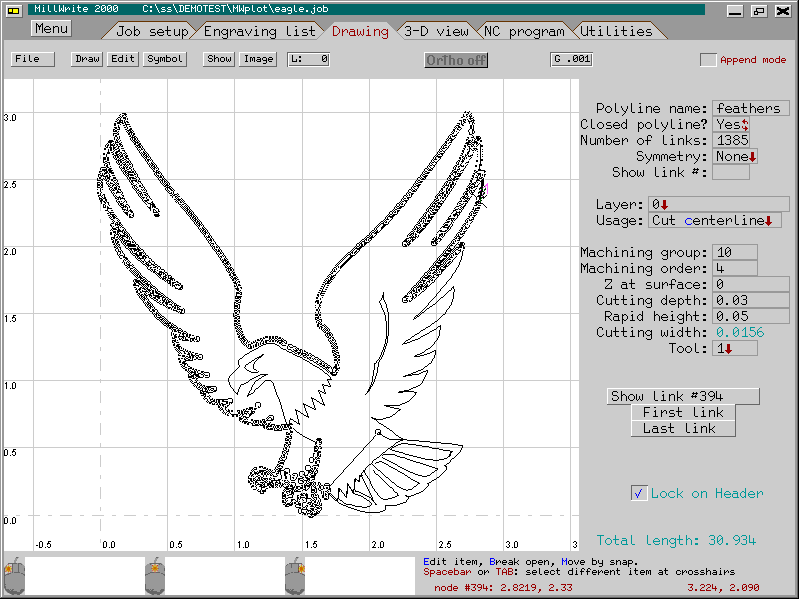This screenshot has width=799, height=599.
Task: Uncheck the Lock on Header checkbox
Action: [x=640, y=493]
